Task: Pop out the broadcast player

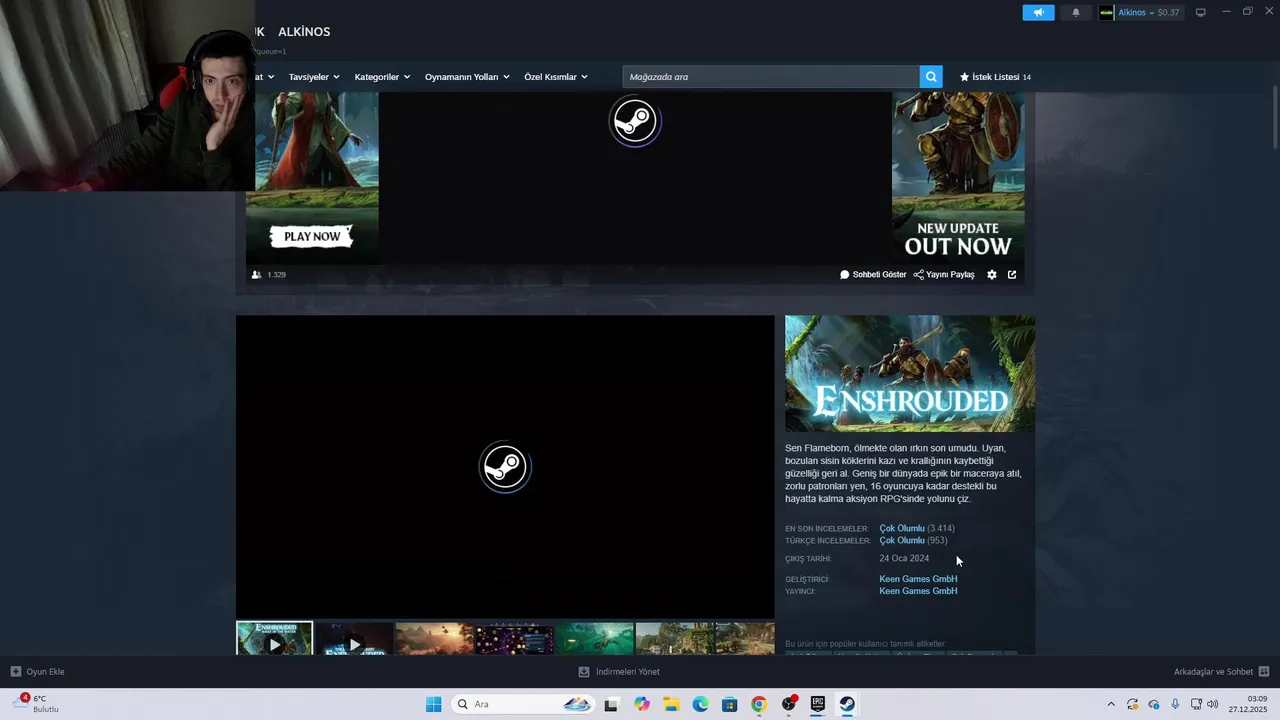Action: tap(1012, 275)
